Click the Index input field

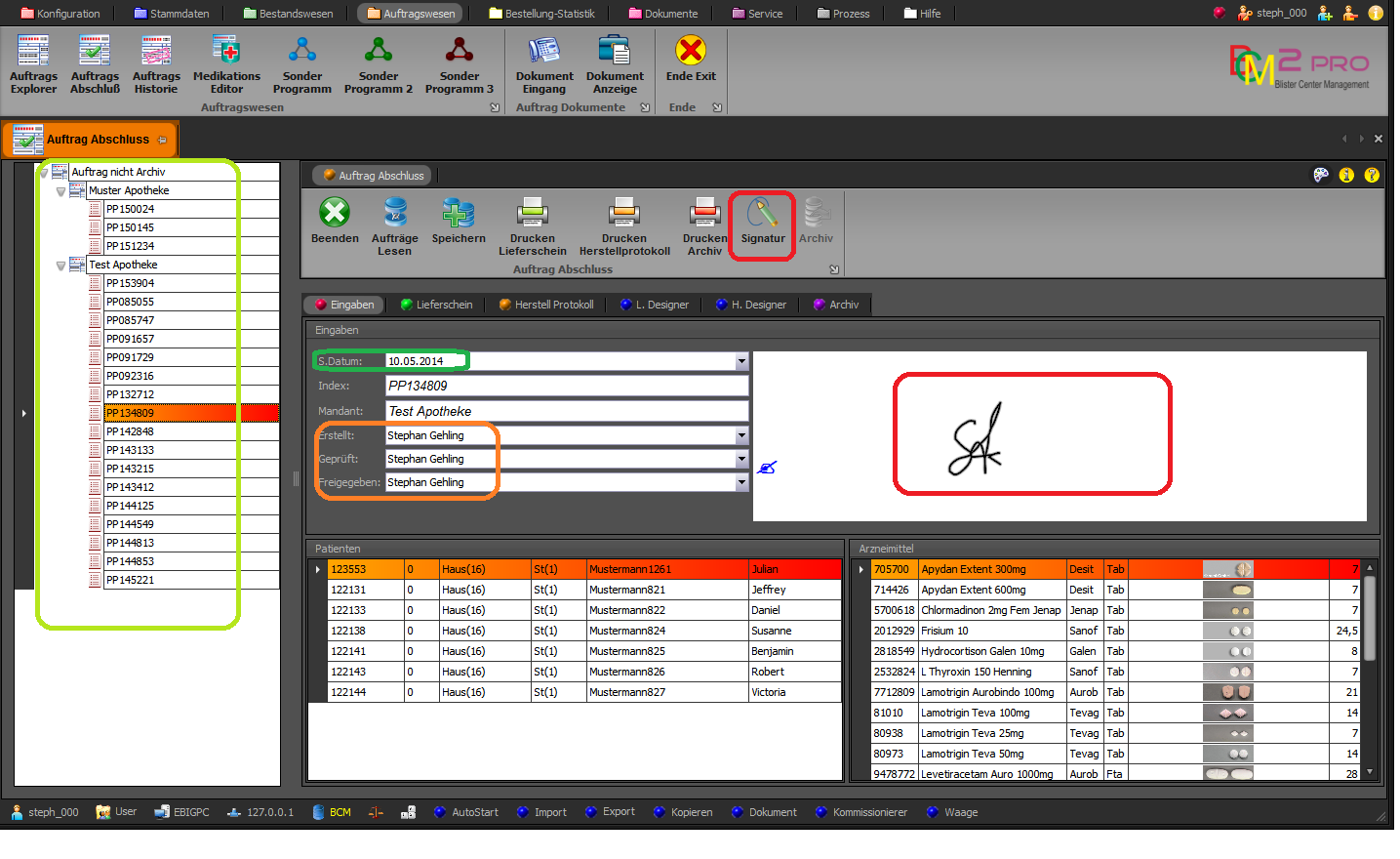click(567, 386)
